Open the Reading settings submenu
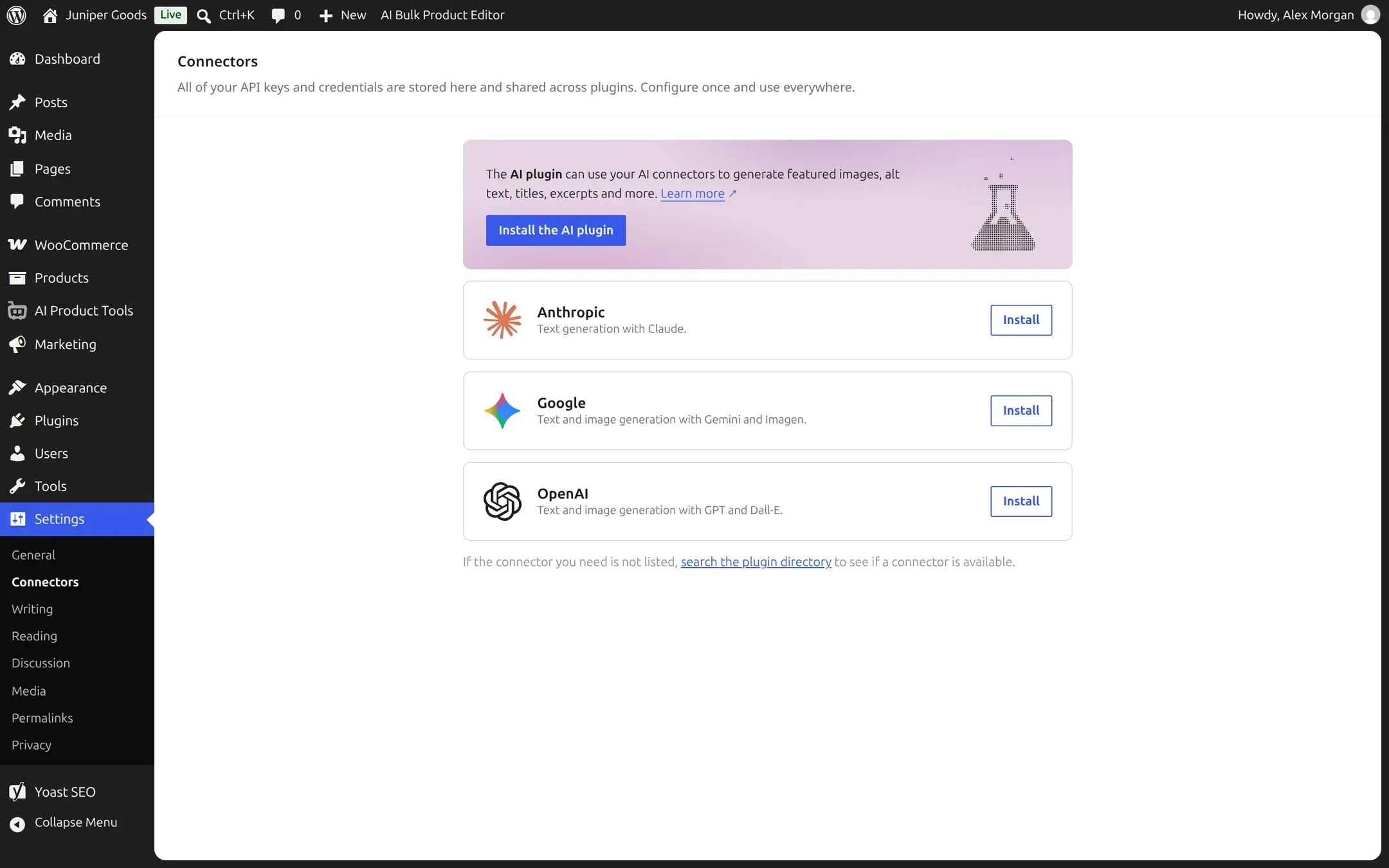Screen dimensions: 1389x868 [34, 636]
